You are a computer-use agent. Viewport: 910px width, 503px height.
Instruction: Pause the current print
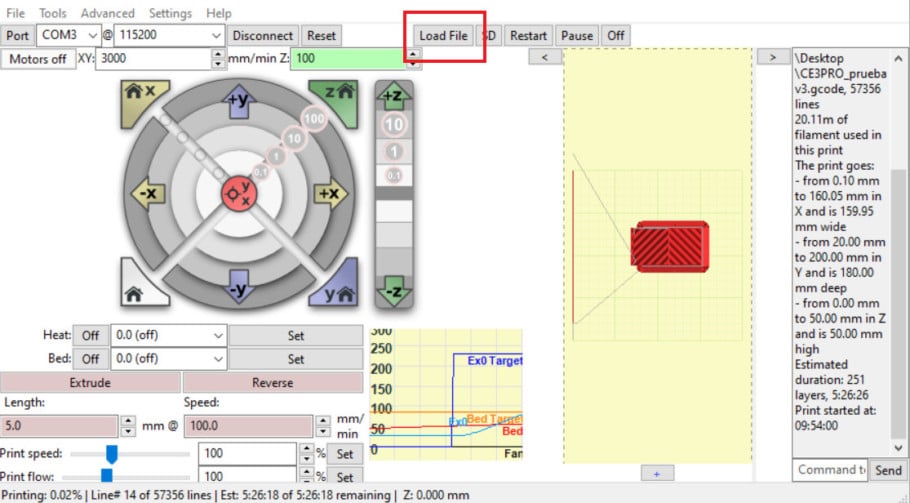[576, 35]
